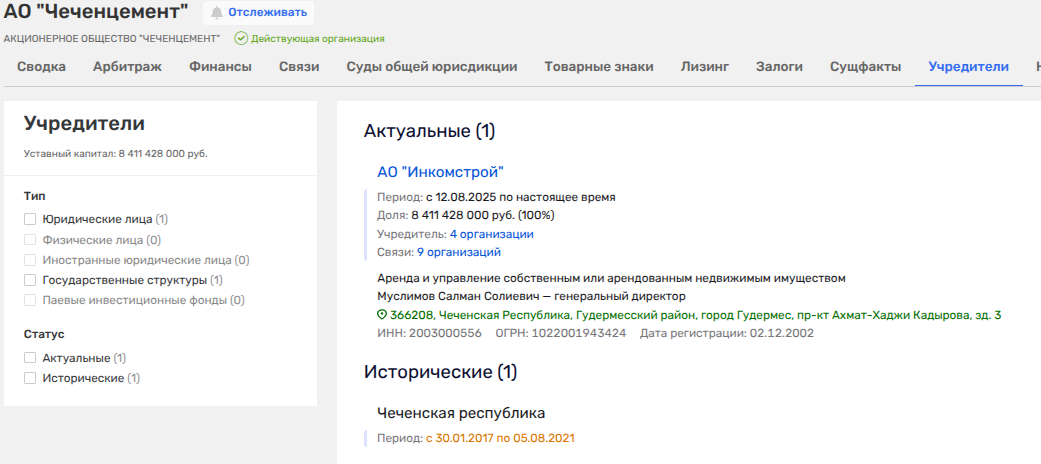Image resolution: width=1041 pixels, height=464 pixels.
Task: Switch to the Лизинг tab
Action: point(704,67)
